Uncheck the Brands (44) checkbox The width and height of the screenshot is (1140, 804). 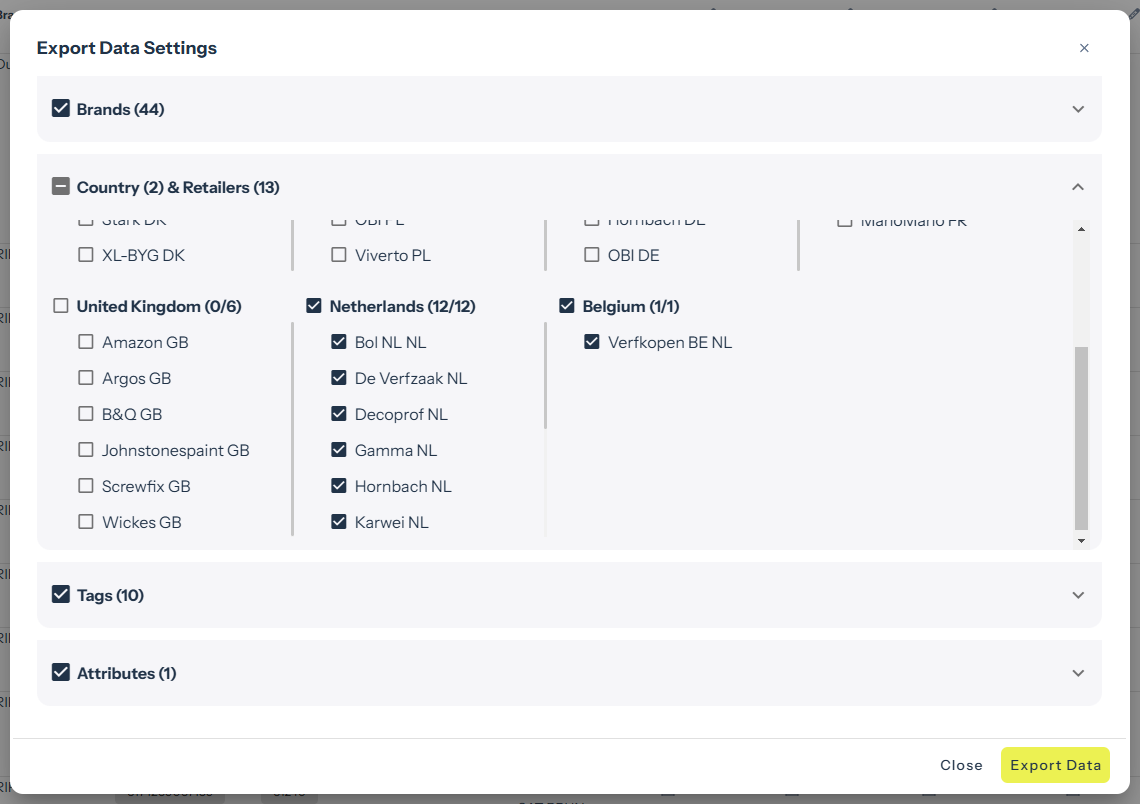[61, 109]
